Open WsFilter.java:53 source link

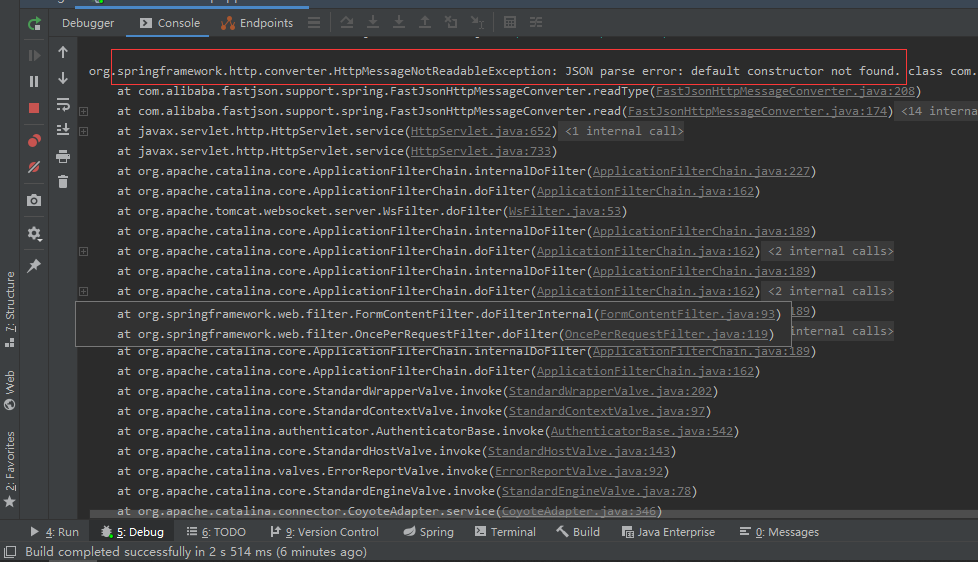coord(564,211)
